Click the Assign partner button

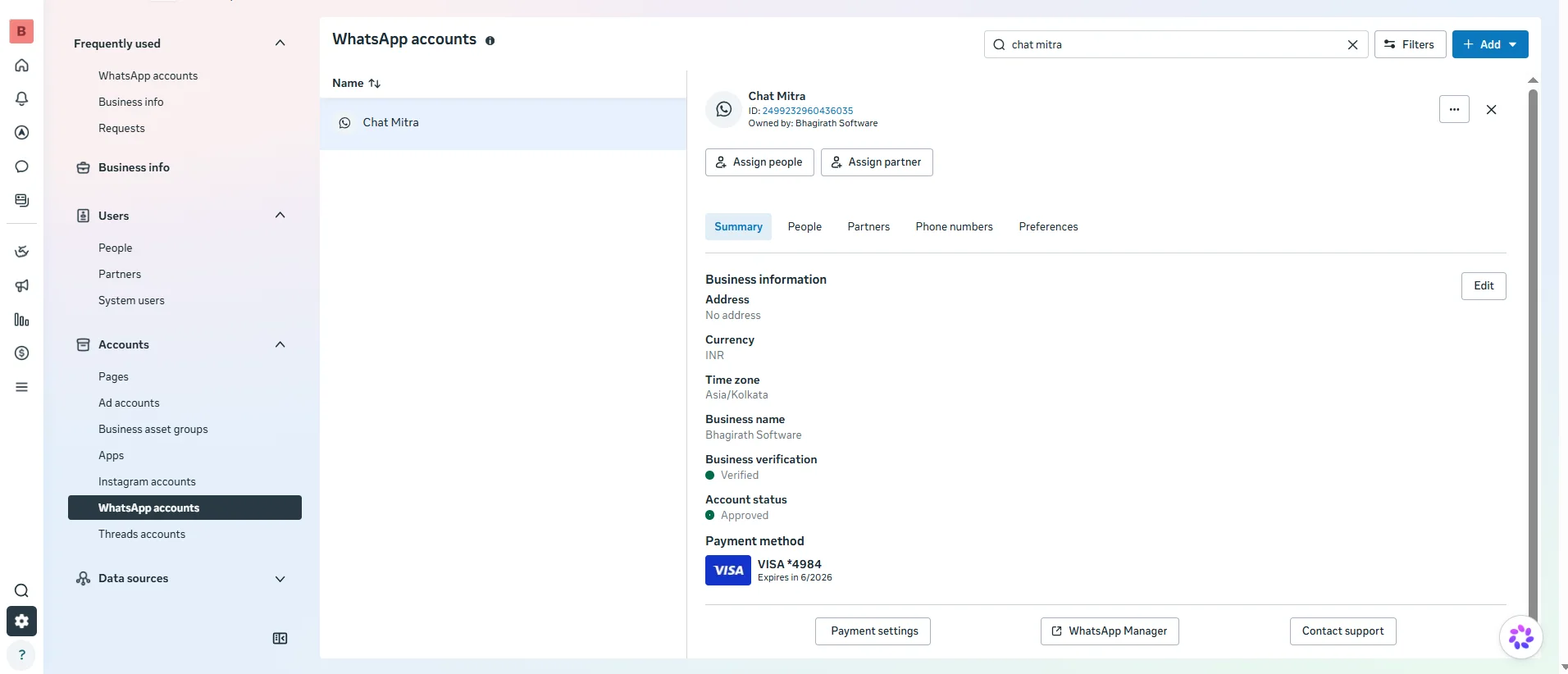tap(877, 162)
